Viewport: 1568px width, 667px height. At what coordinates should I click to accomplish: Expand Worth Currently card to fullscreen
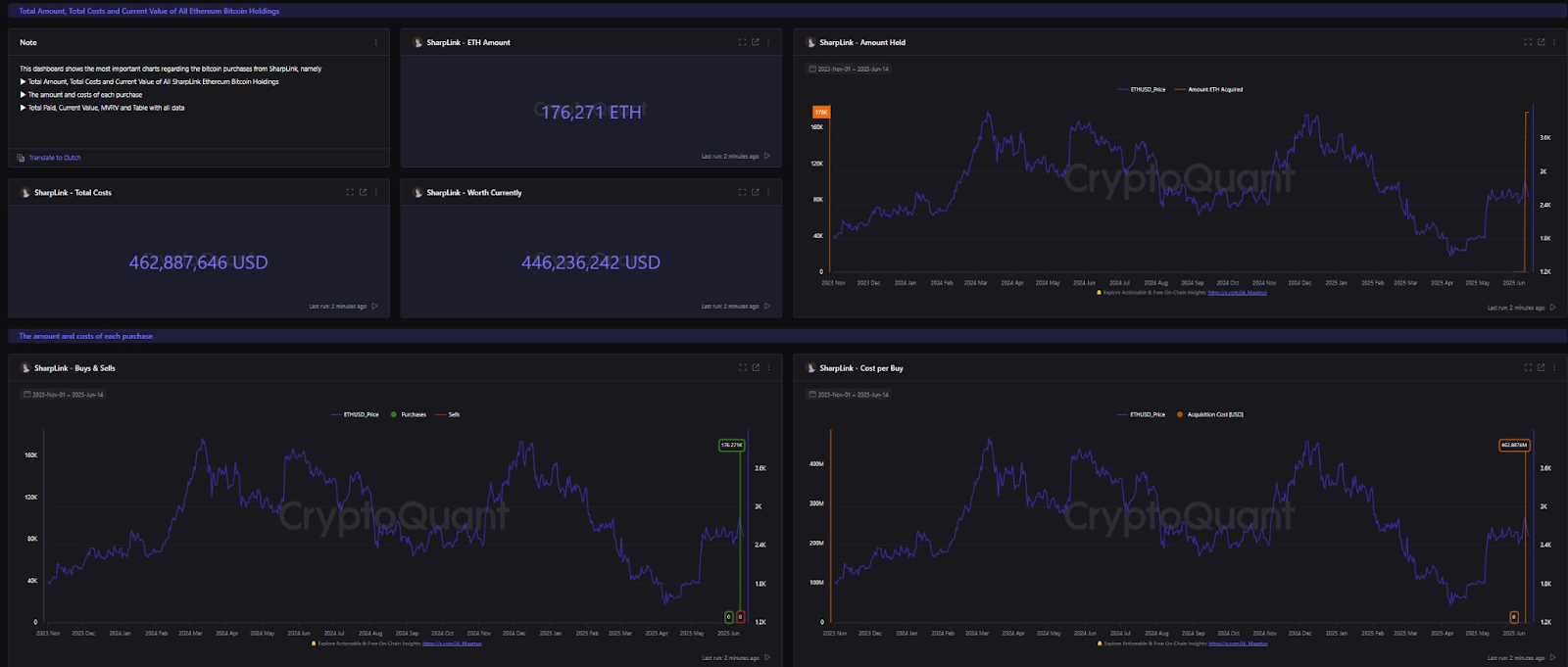(742, 192)
